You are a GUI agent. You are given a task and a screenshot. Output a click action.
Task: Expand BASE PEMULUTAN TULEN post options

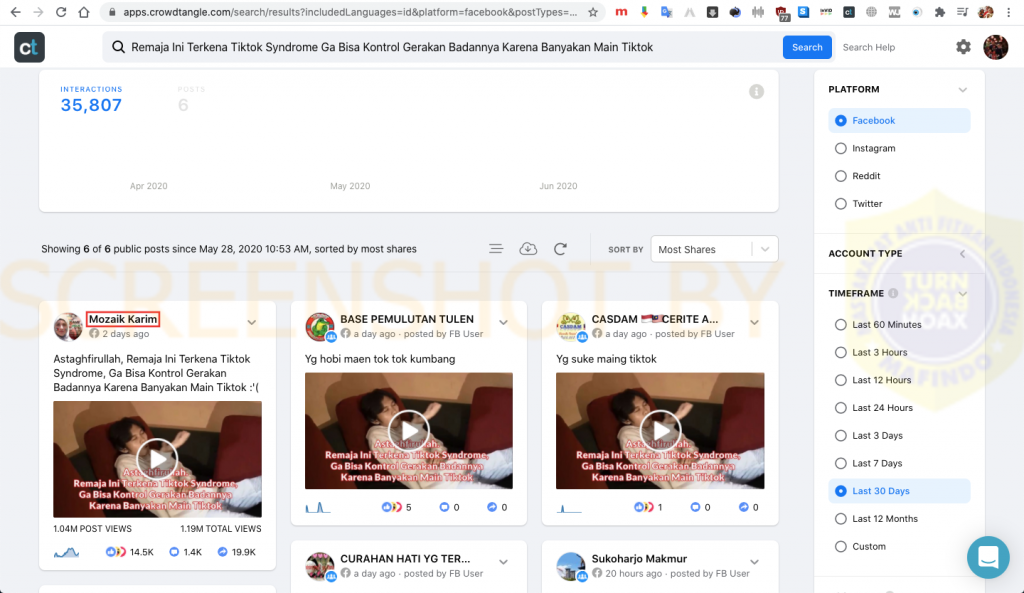504,322
